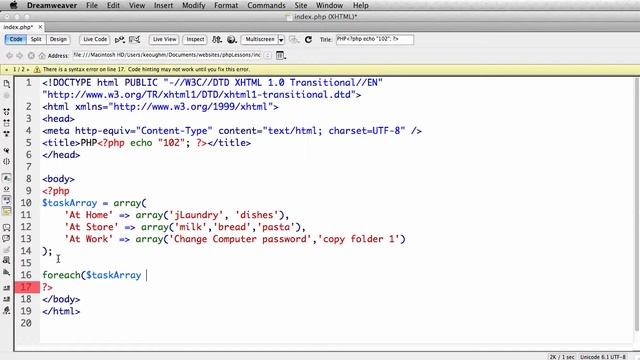This screenshot has width=640, height=360.
Task: Toggle the Live Code button
Action: click(95, 39)
